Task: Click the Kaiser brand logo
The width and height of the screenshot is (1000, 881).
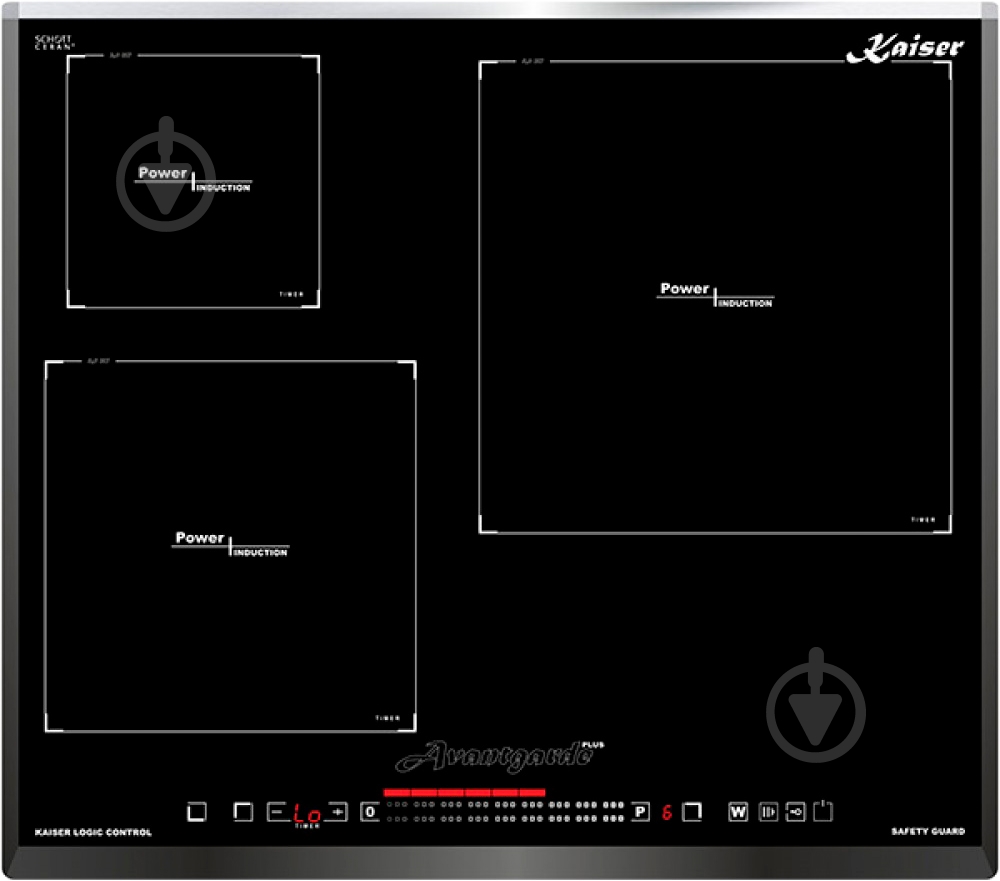Action: click(905, 48)
